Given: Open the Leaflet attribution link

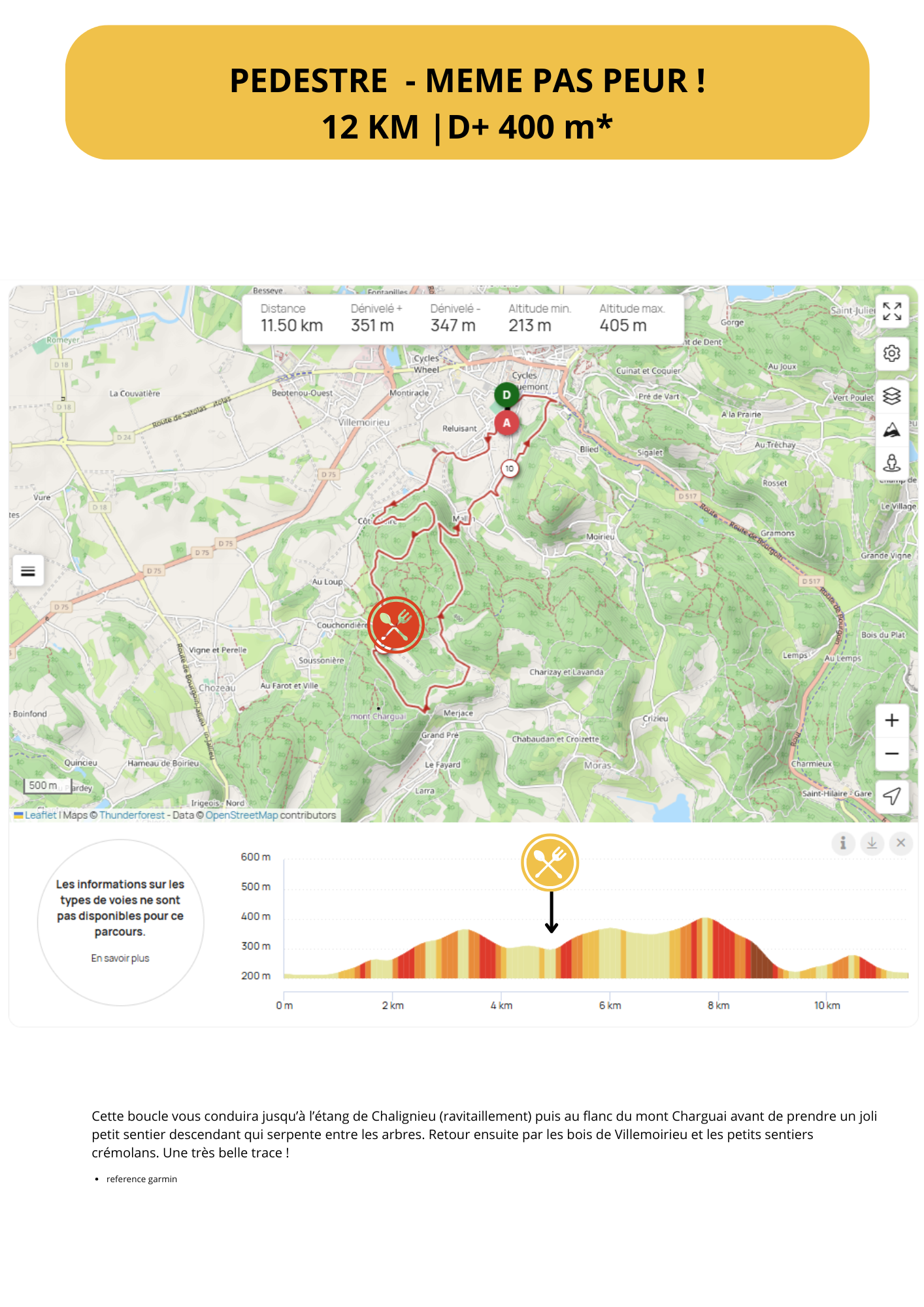Looking at the screenshot, I should 41,815.
